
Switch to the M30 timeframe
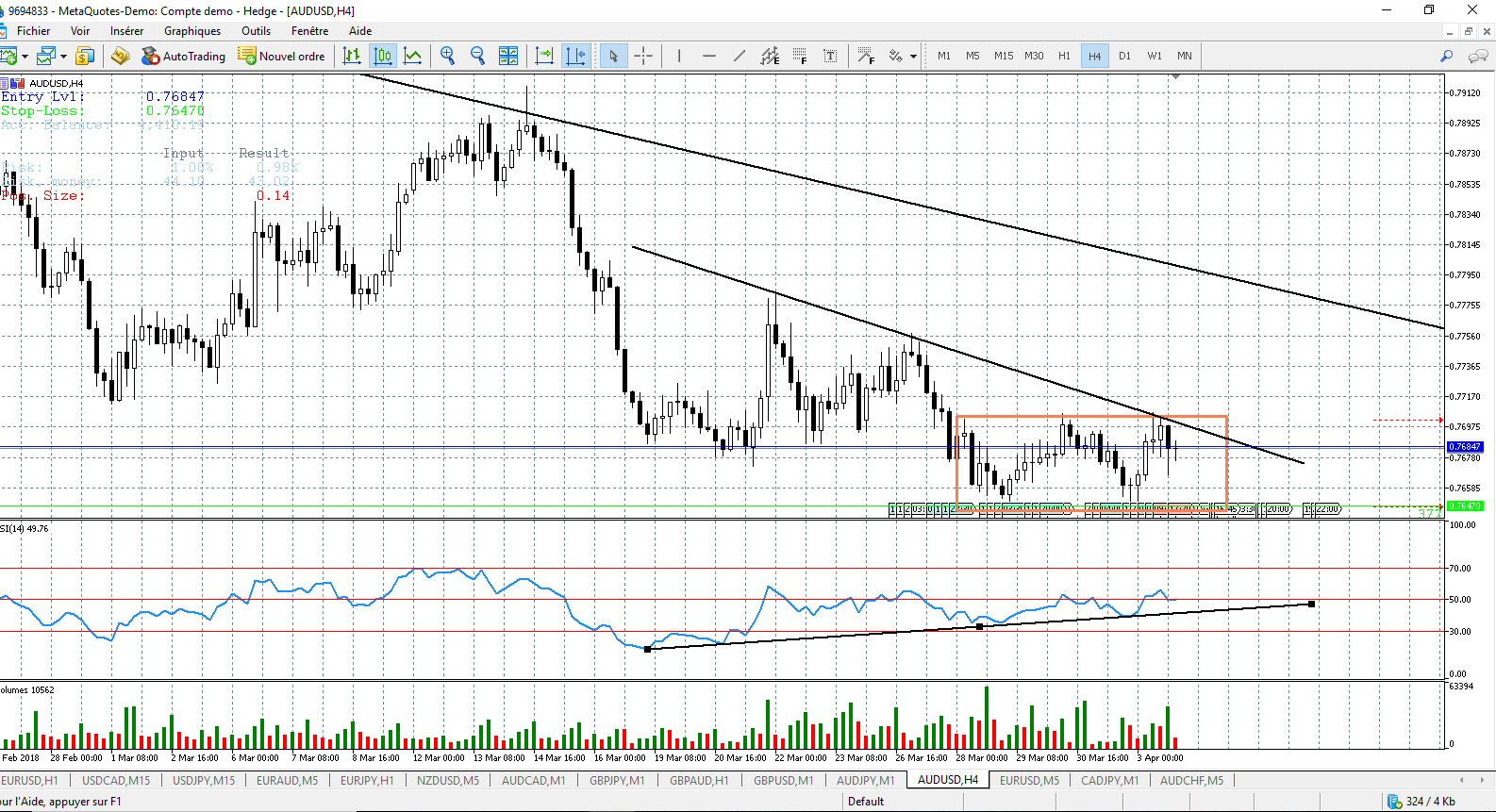pyautogui.click(x=1034, y=57)
